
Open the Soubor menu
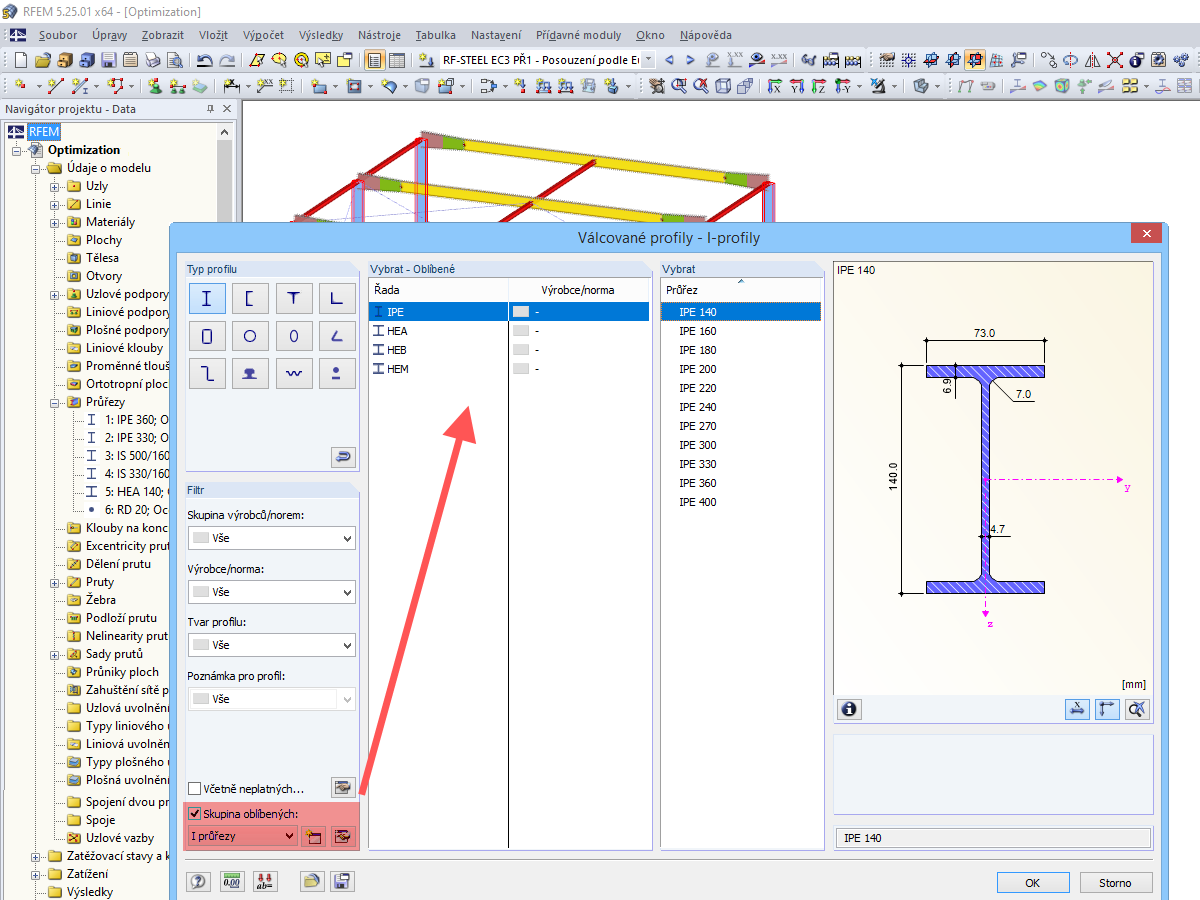(58, 35)
